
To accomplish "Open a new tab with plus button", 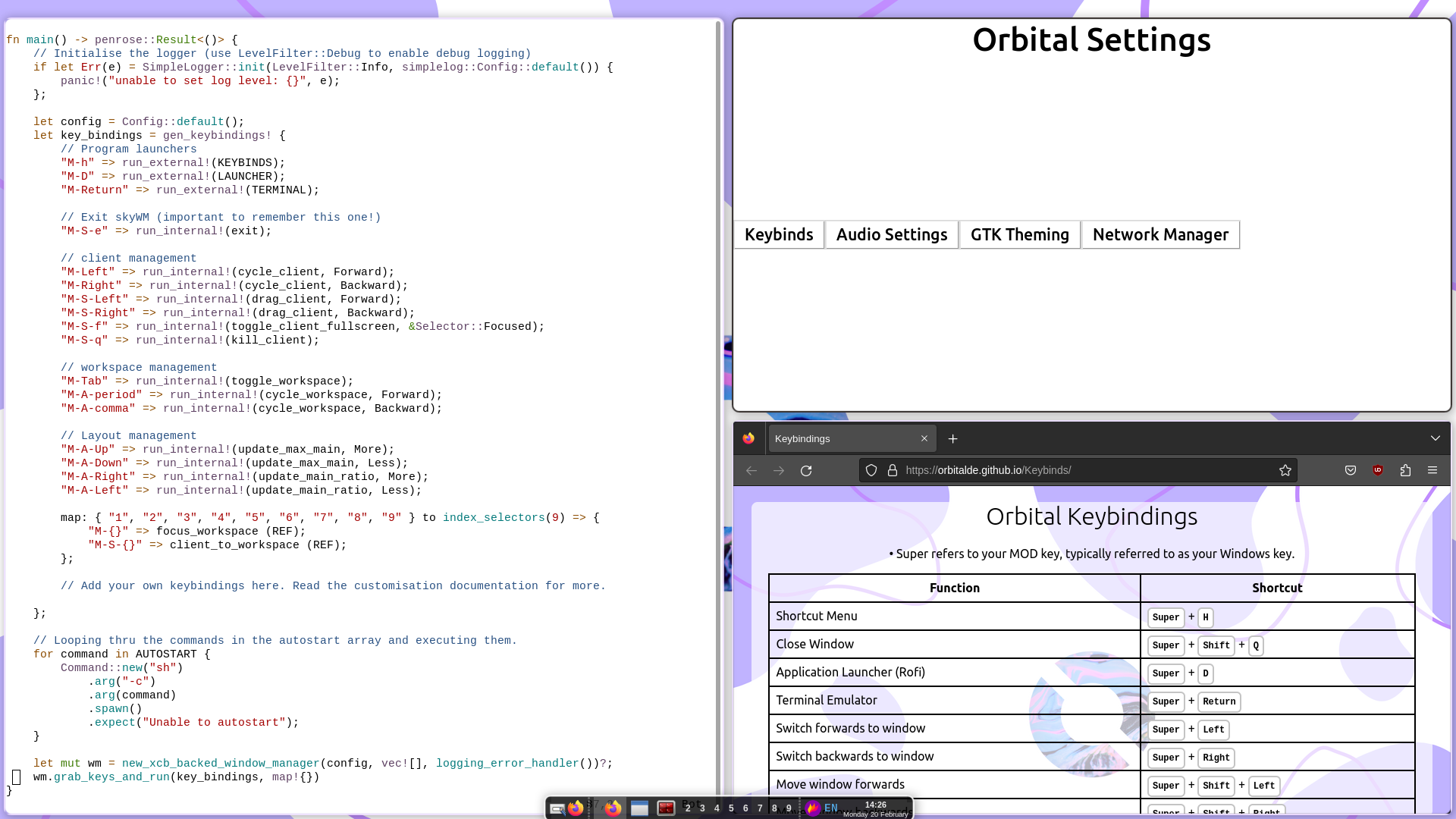I will [x=953, y=439].
